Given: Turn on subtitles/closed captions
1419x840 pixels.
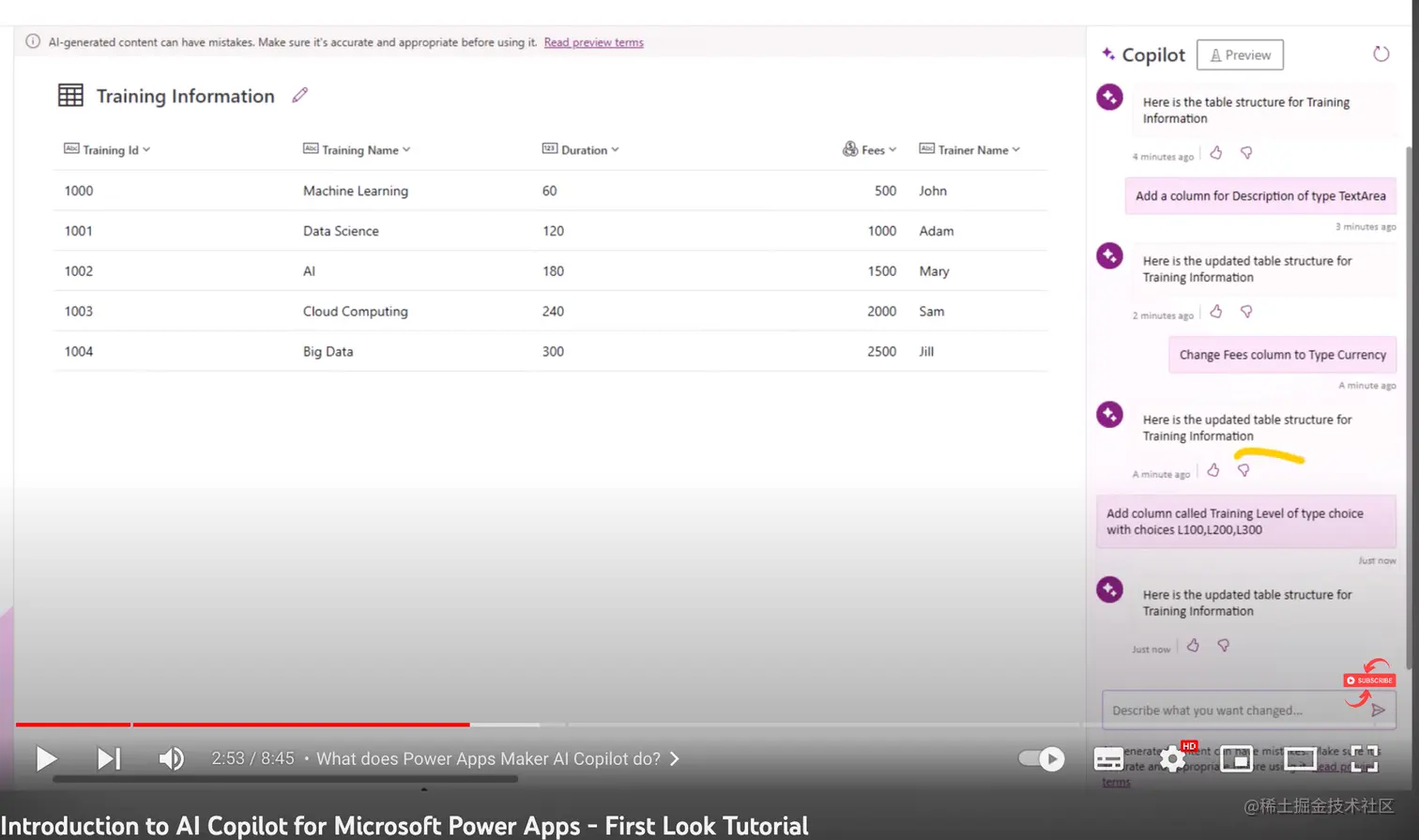Looking at the screenshot, I should pos(1108,758).
